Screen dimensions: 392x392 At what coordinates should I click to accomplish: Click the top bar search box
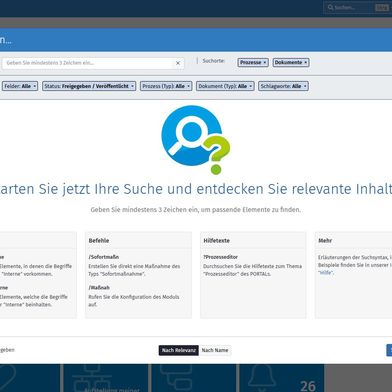tap(357, 7)
